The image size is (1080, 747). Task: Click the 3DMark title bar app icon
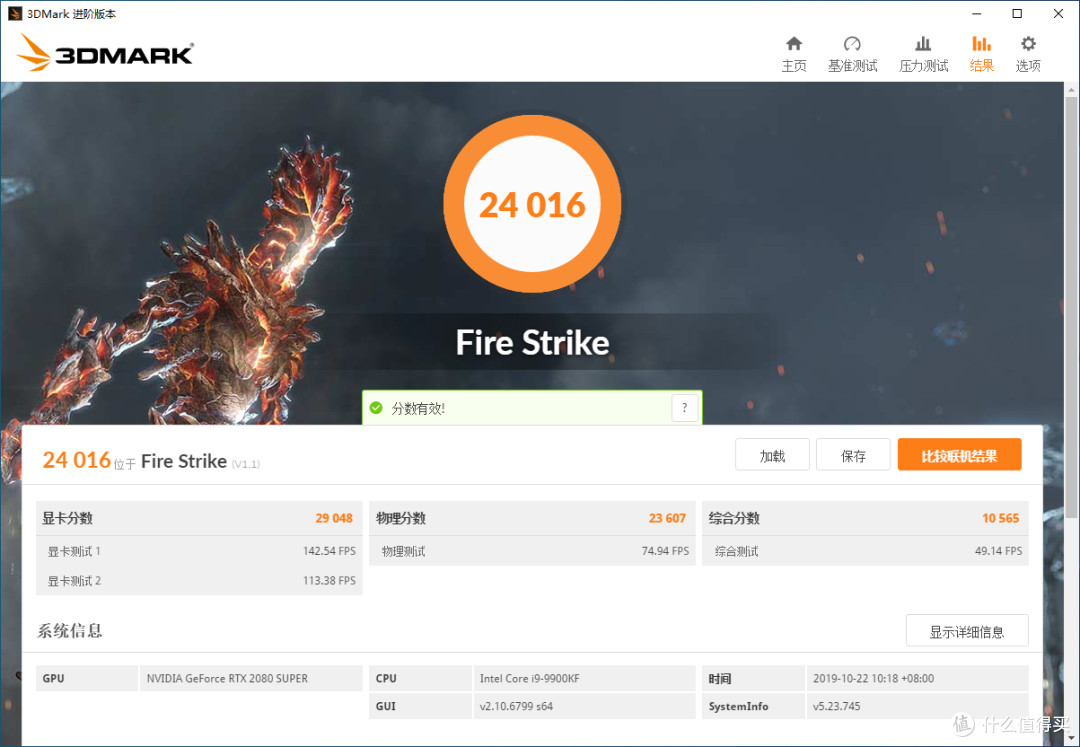pyautogui.click(x=15, y=14)
